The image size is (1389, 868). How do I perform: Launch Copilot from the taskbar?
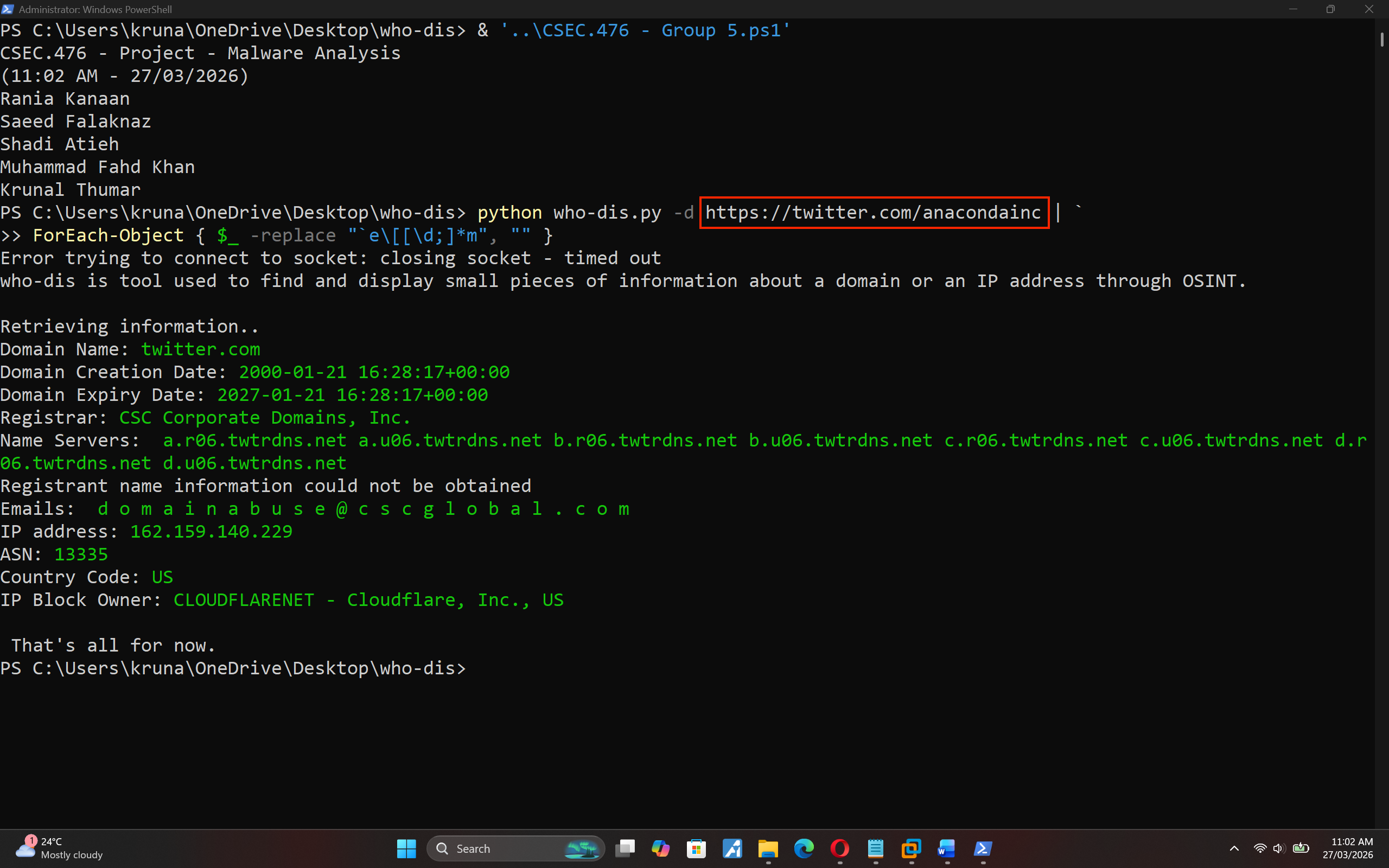(661, 848)
